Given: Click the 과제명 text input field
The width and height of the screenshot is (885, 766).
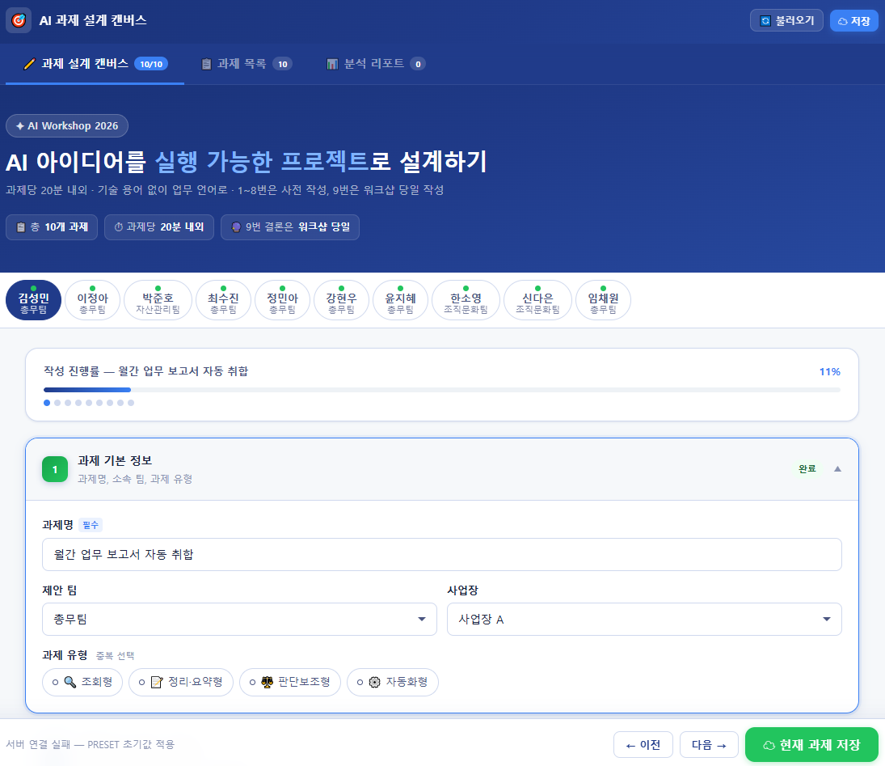Looking at the screenshot, I should (x=440, y=554).
